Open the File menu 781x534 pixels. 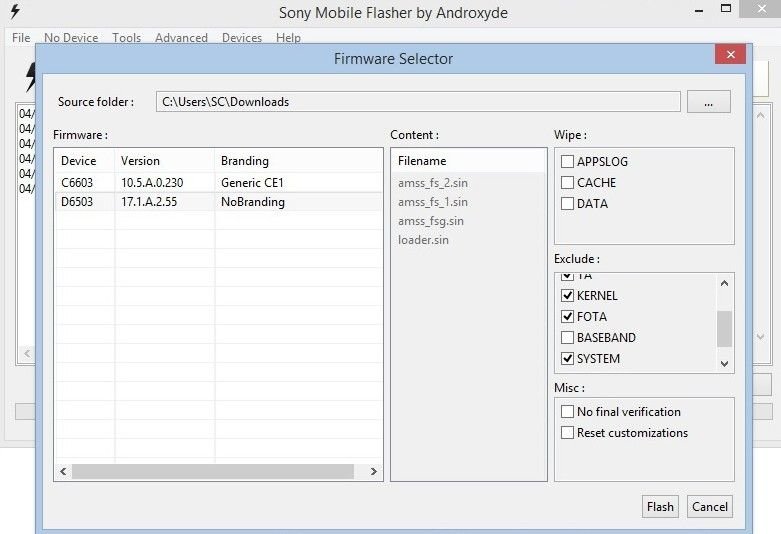(x=21, y=38)
